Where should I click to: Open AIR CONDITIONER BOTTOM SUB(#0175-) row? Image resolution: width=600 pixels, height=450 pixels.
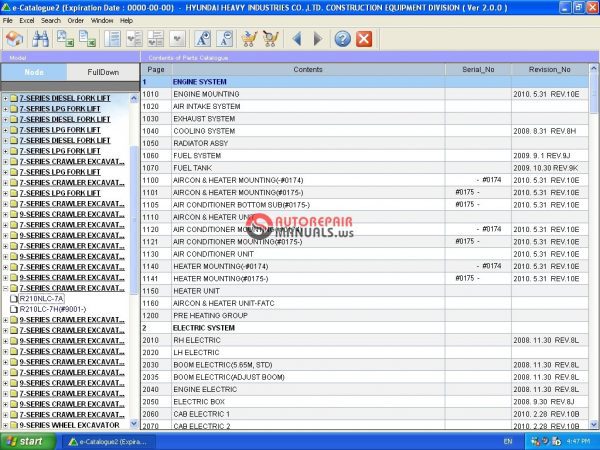point(365,205)
